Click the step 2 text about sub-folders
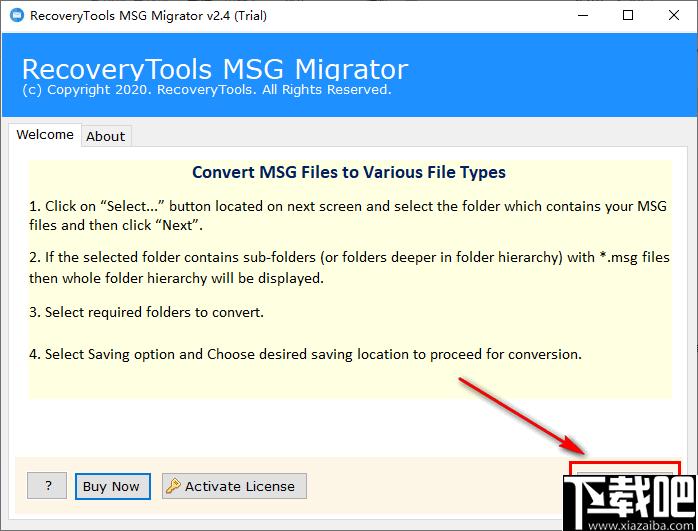The width and height of the screenshot is (698, 531). [349, 268]
